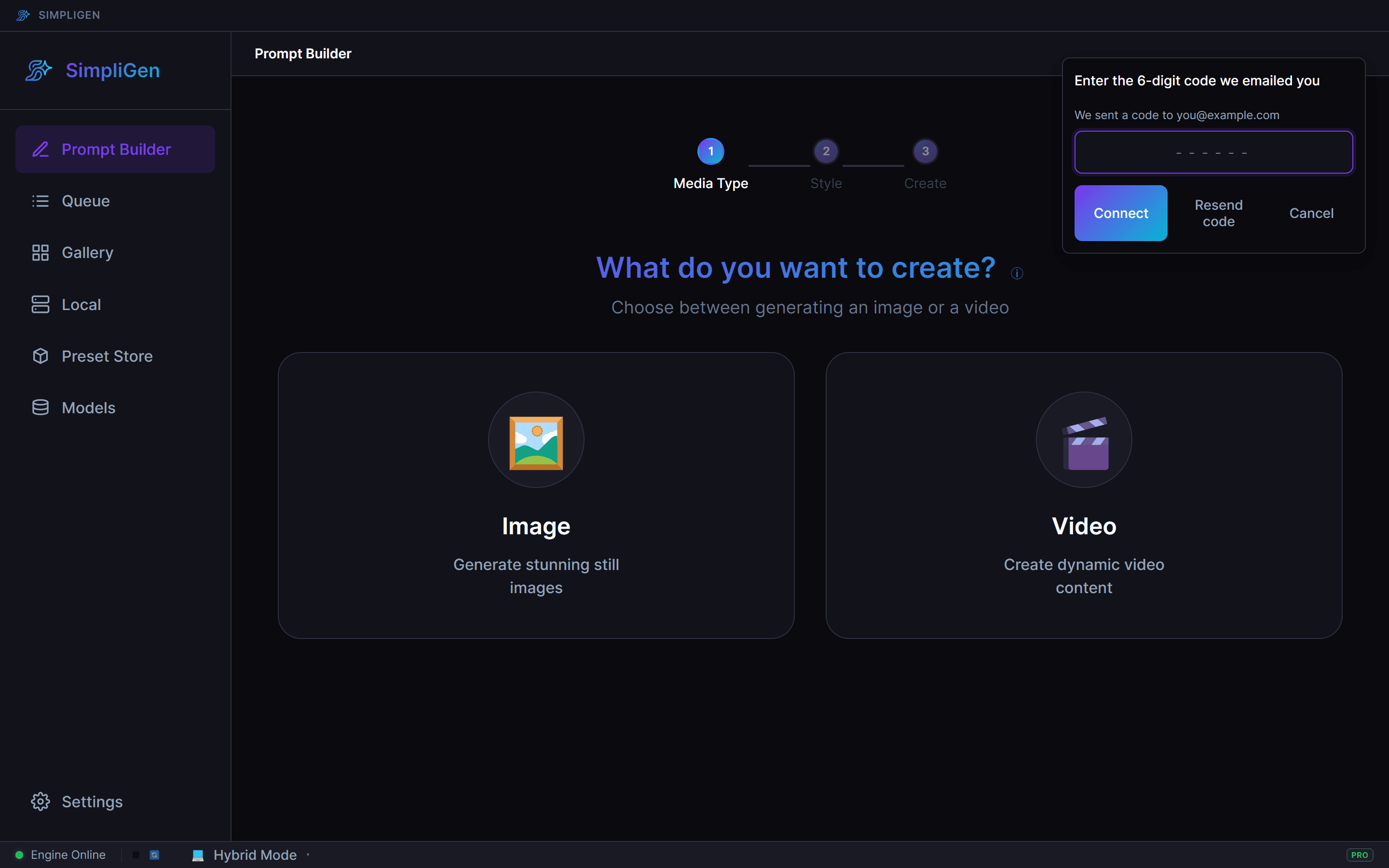Click 'Create dynamic video content' description
Image resolution: width=1389 pixels, height=868 pixels.
[x=1084, y=576]
